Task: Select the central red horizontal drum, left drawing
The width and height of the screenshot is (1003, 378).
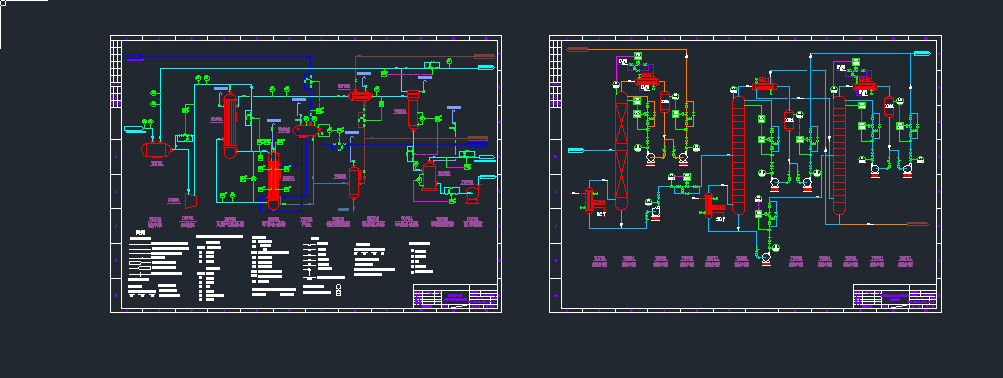Action: 306,131
